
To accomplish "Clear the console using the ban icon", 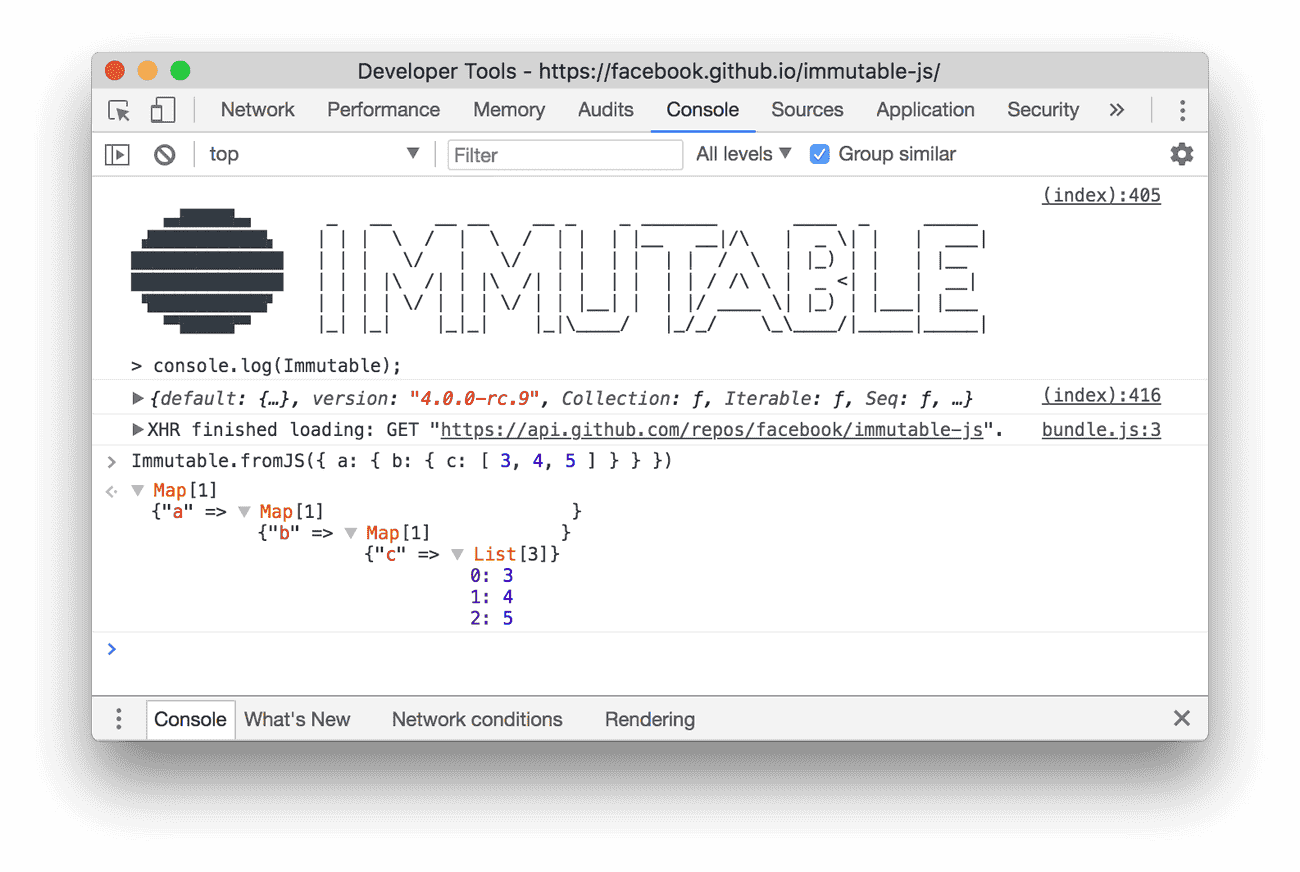I will [x=162, y=154].
